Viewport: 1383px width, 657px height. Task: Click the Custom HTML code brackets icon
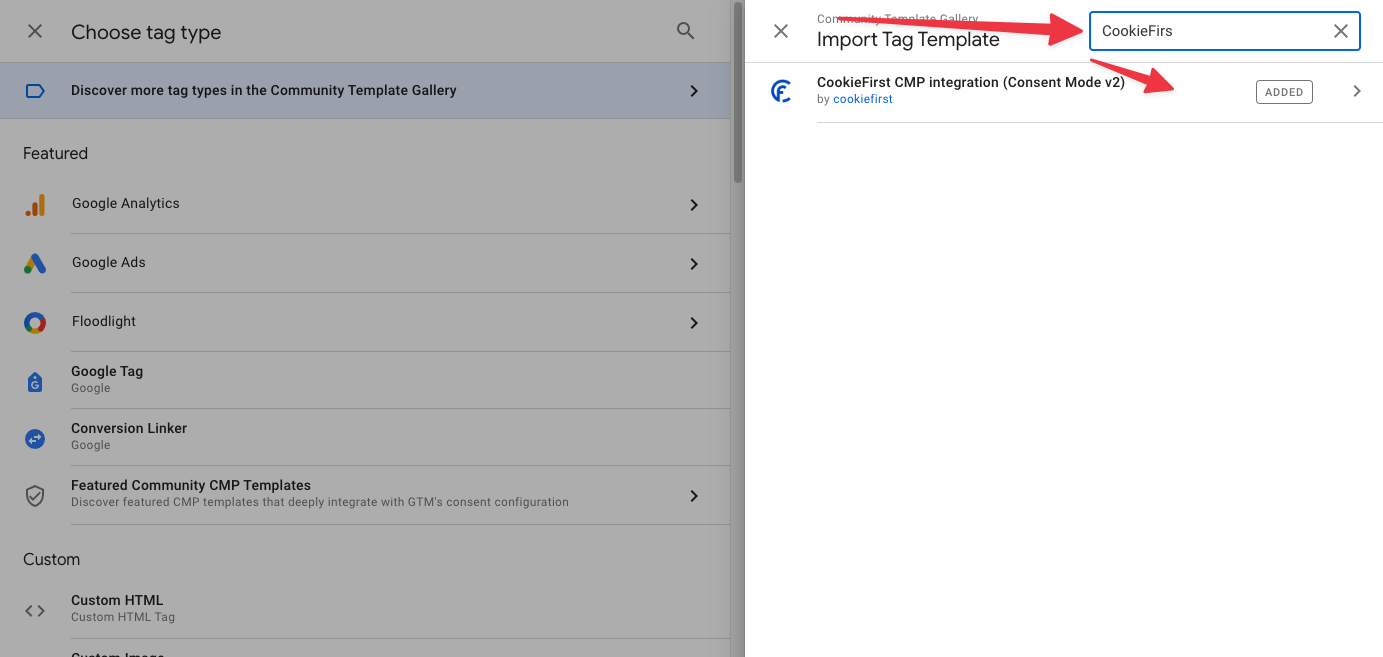click(35, 610)
